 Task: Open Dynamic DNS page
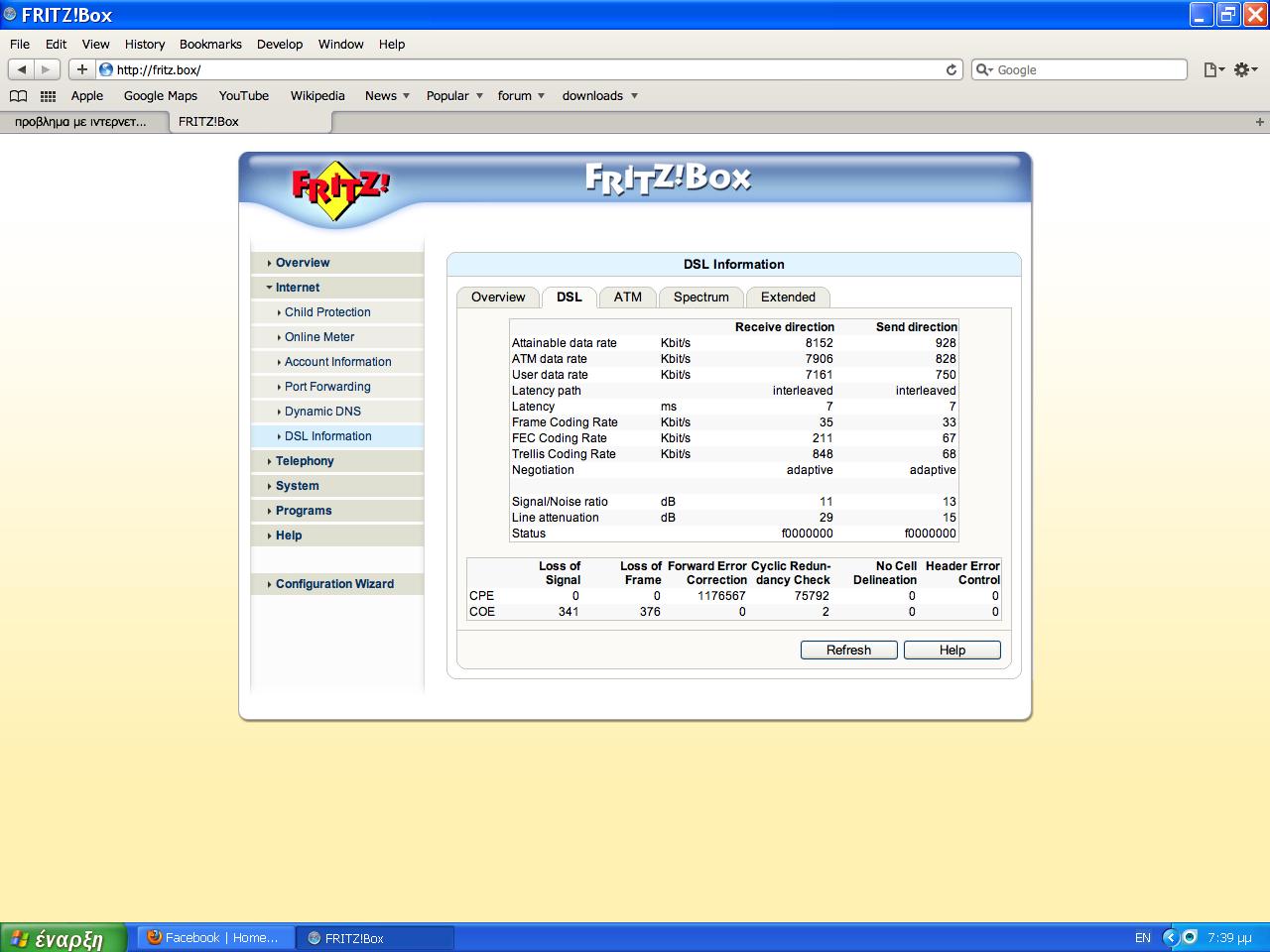[x=337, y=412]
